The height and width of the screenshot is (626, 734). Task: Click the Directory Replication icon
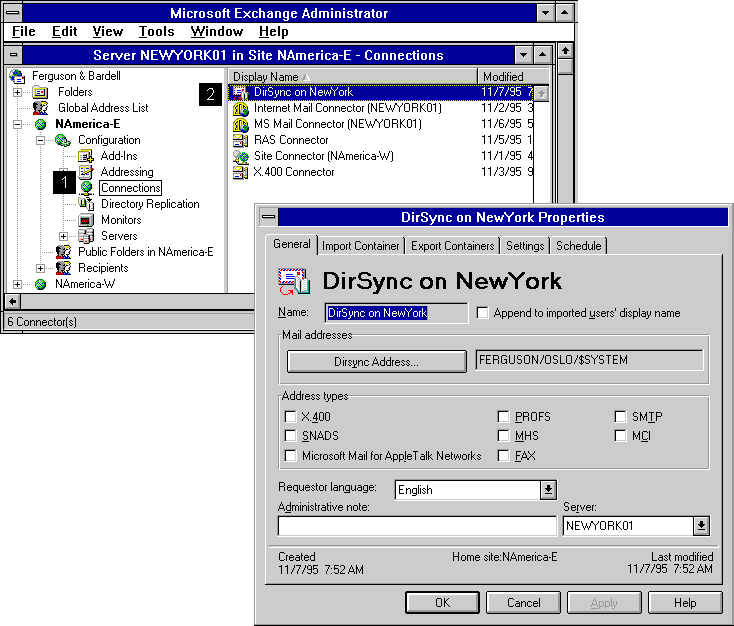point(86,204)
